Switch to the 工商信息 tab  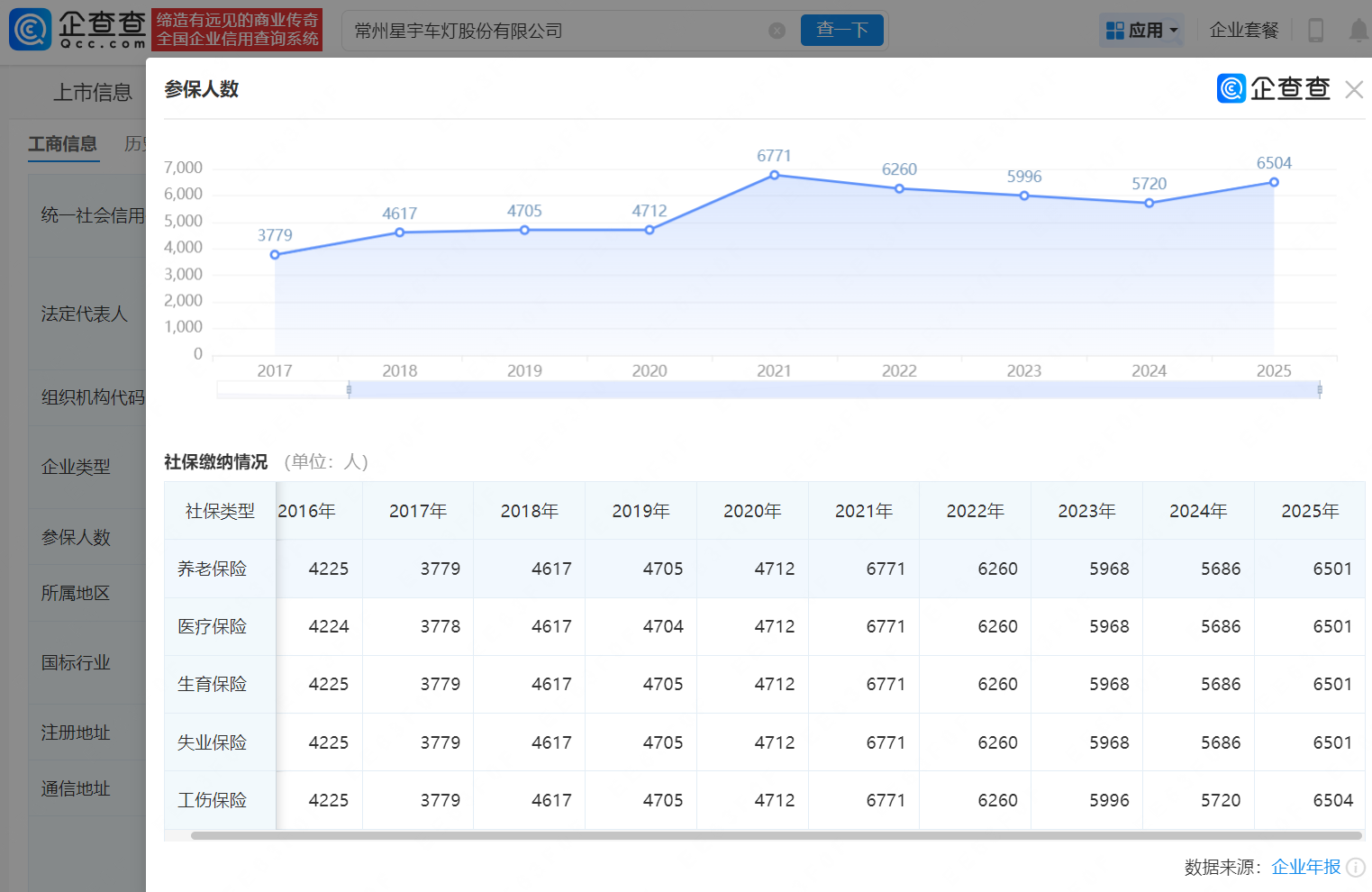click(x=62, y=144)
